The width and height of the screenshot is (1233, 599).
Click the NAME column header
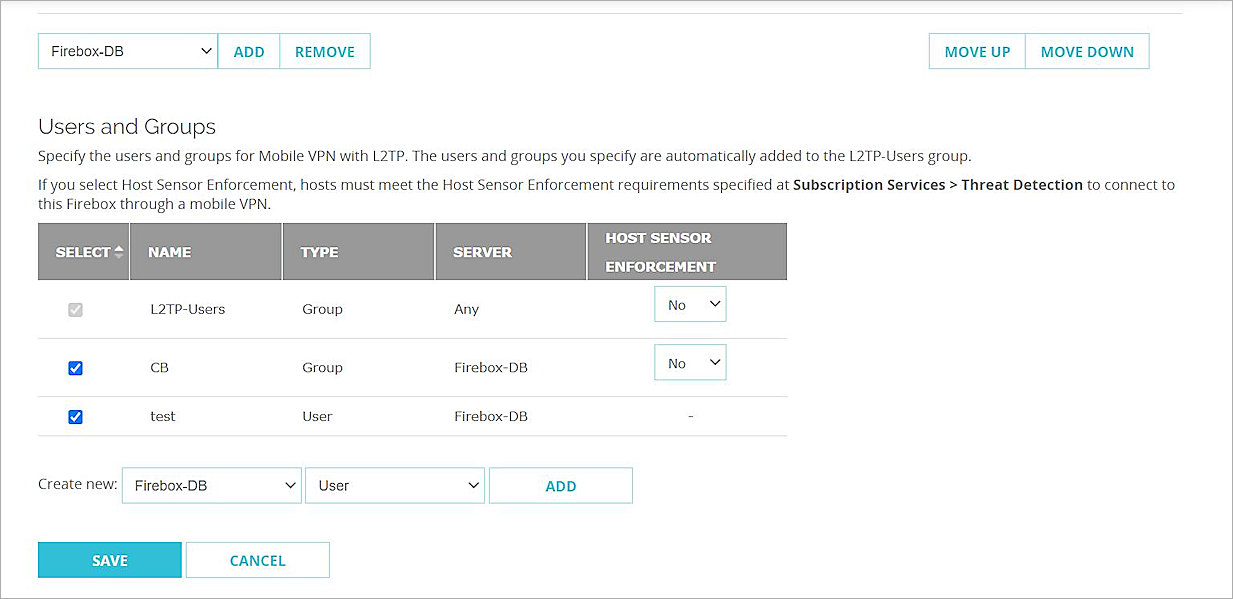(168, 252)
